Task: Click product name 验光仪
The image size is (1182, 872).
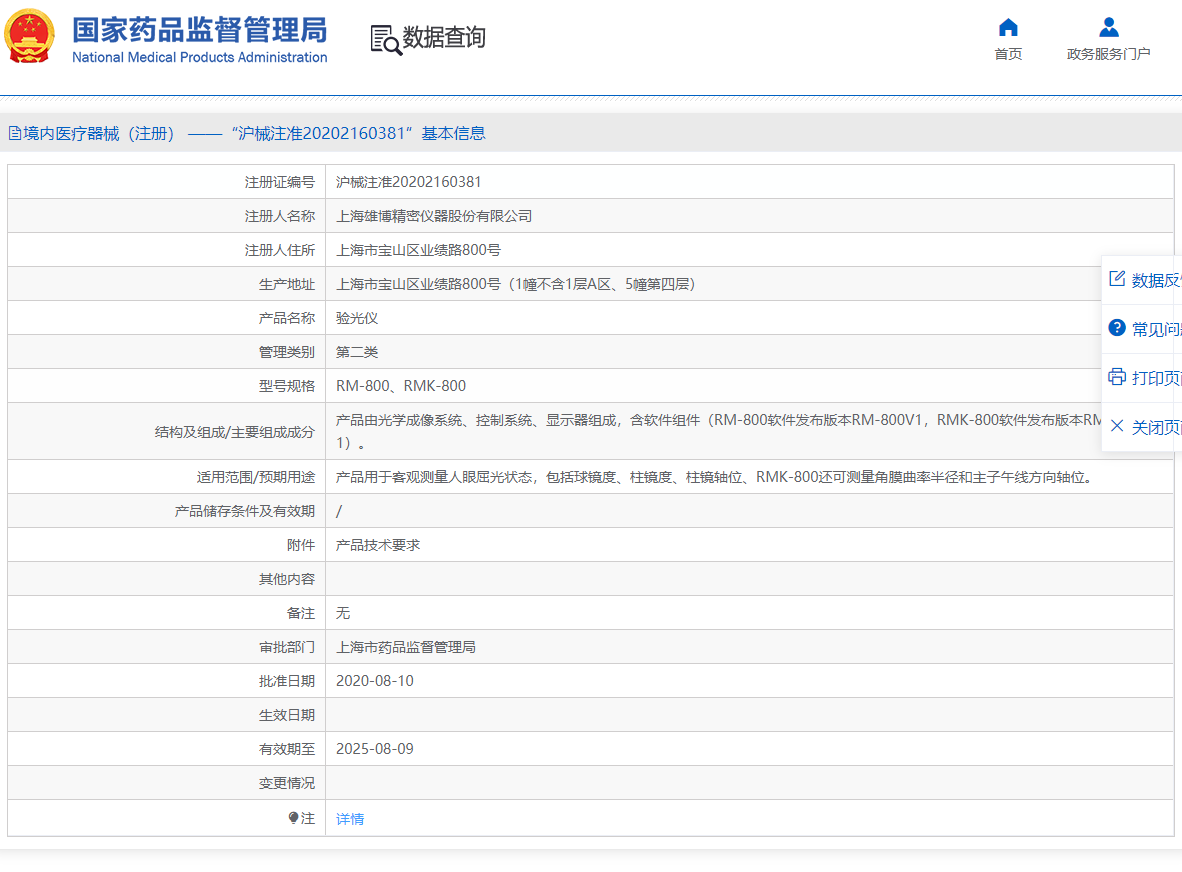Action: 357,318
